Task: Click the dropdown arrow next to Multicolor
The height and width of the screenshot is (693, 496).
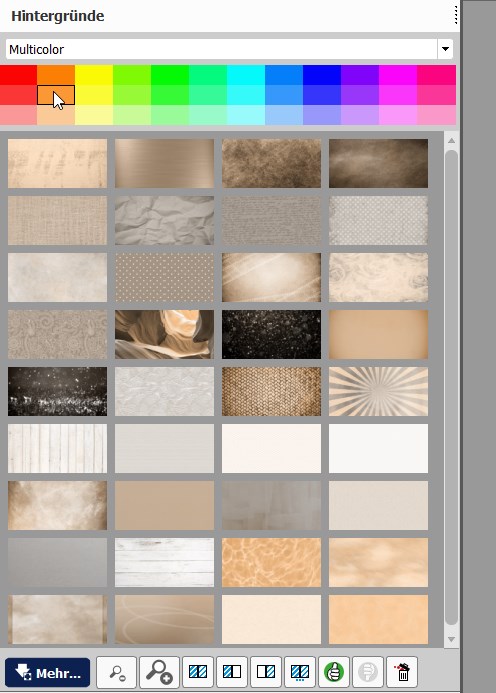Action: [x=445, y=49]
